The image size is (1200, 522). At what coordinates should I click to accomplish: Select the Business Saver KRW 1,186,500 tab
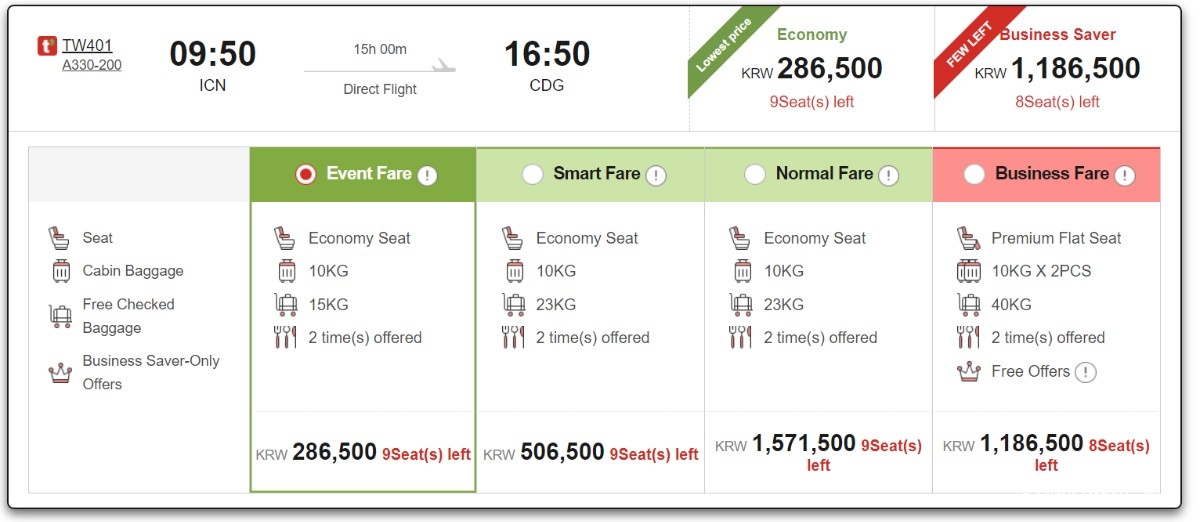tap(1058, 68)
